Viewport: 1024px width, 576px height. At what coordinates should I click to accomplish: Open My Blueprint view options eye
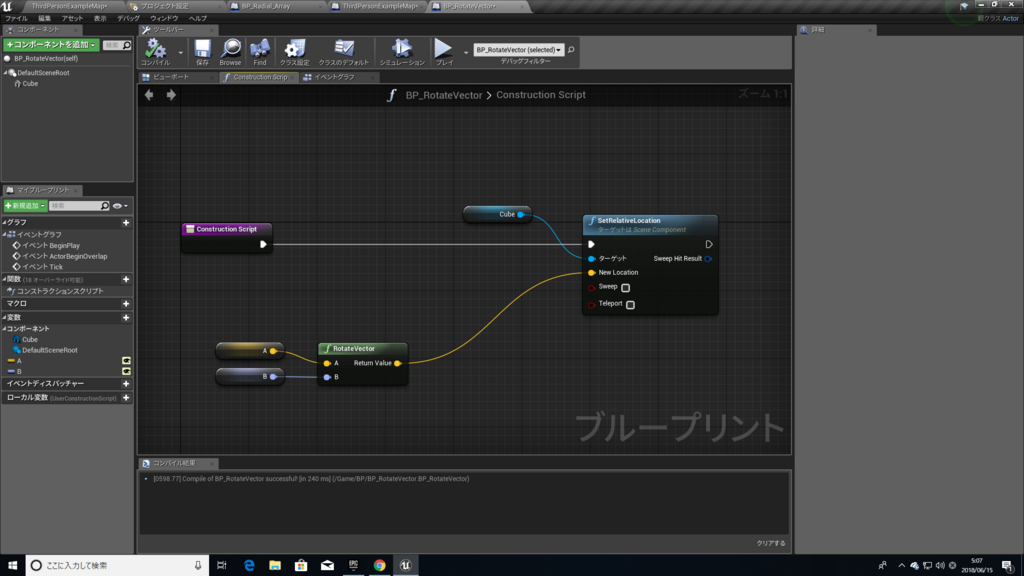120,206
